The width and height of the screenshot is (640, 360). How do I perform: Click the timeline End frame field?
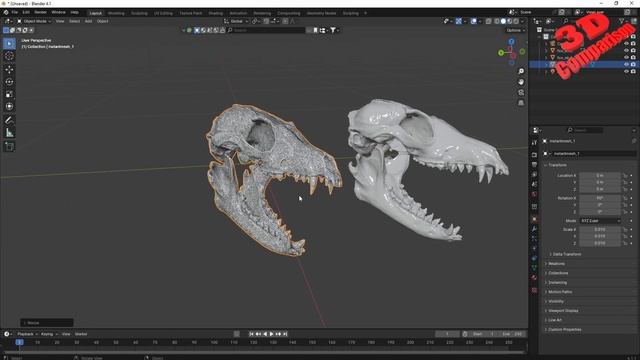[513, 334]
